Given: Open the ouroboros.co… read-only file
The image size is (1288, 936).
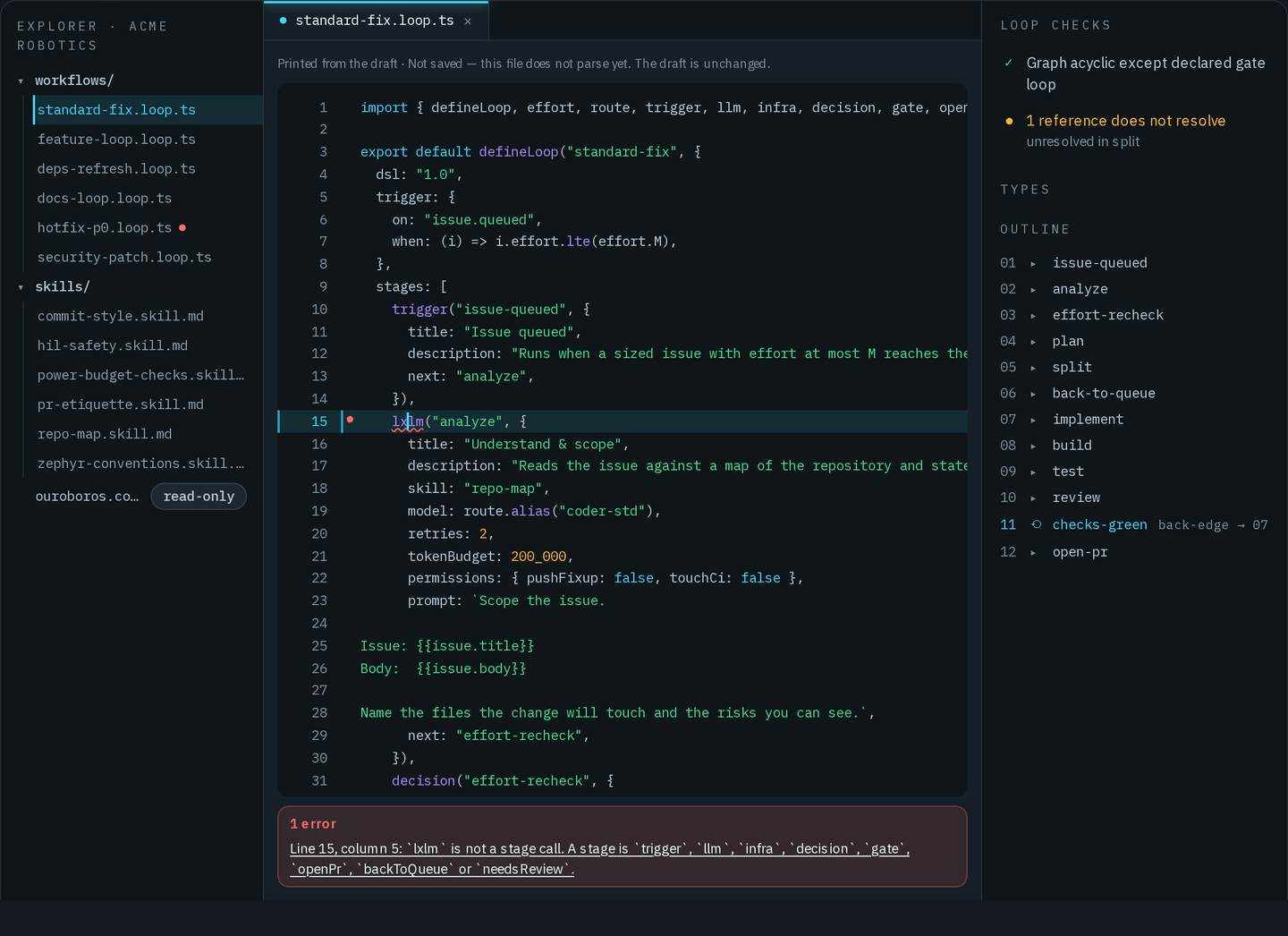Looking at the screenshot, I should coord(87,497).
